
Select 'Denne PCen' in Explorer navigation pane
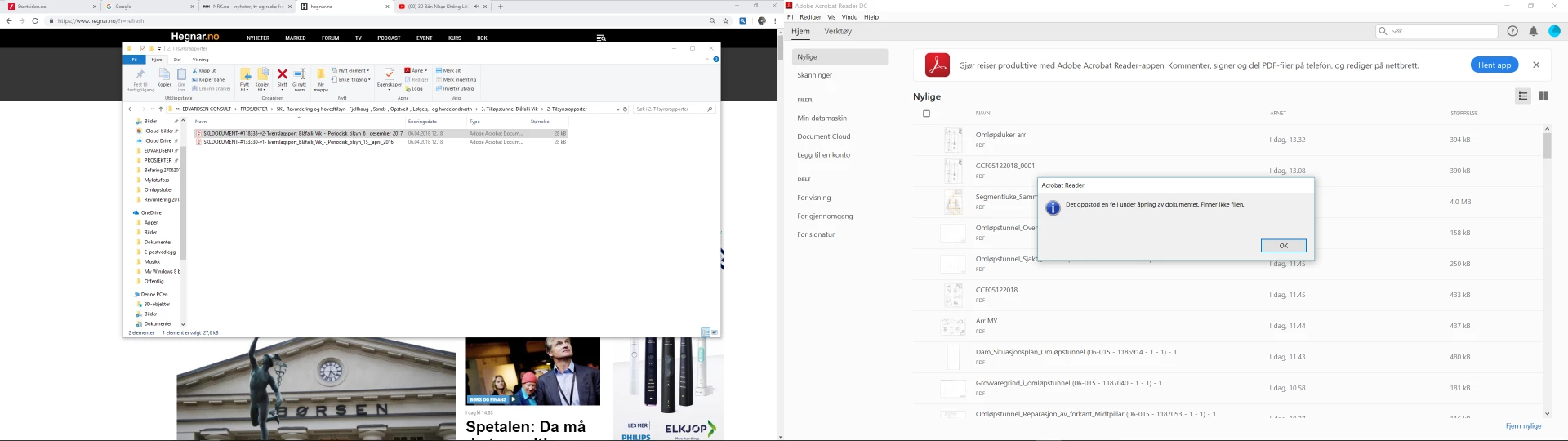point(154,295)
